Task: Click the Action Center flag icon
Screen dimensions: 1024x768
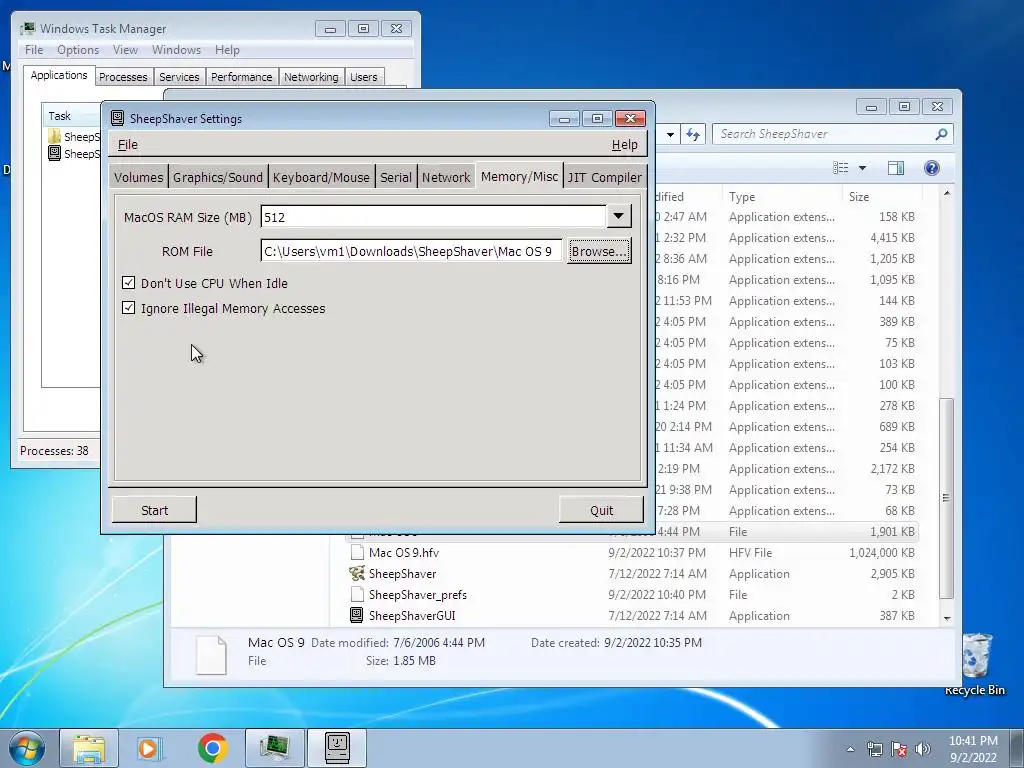Action: click(x=899, y=749)
